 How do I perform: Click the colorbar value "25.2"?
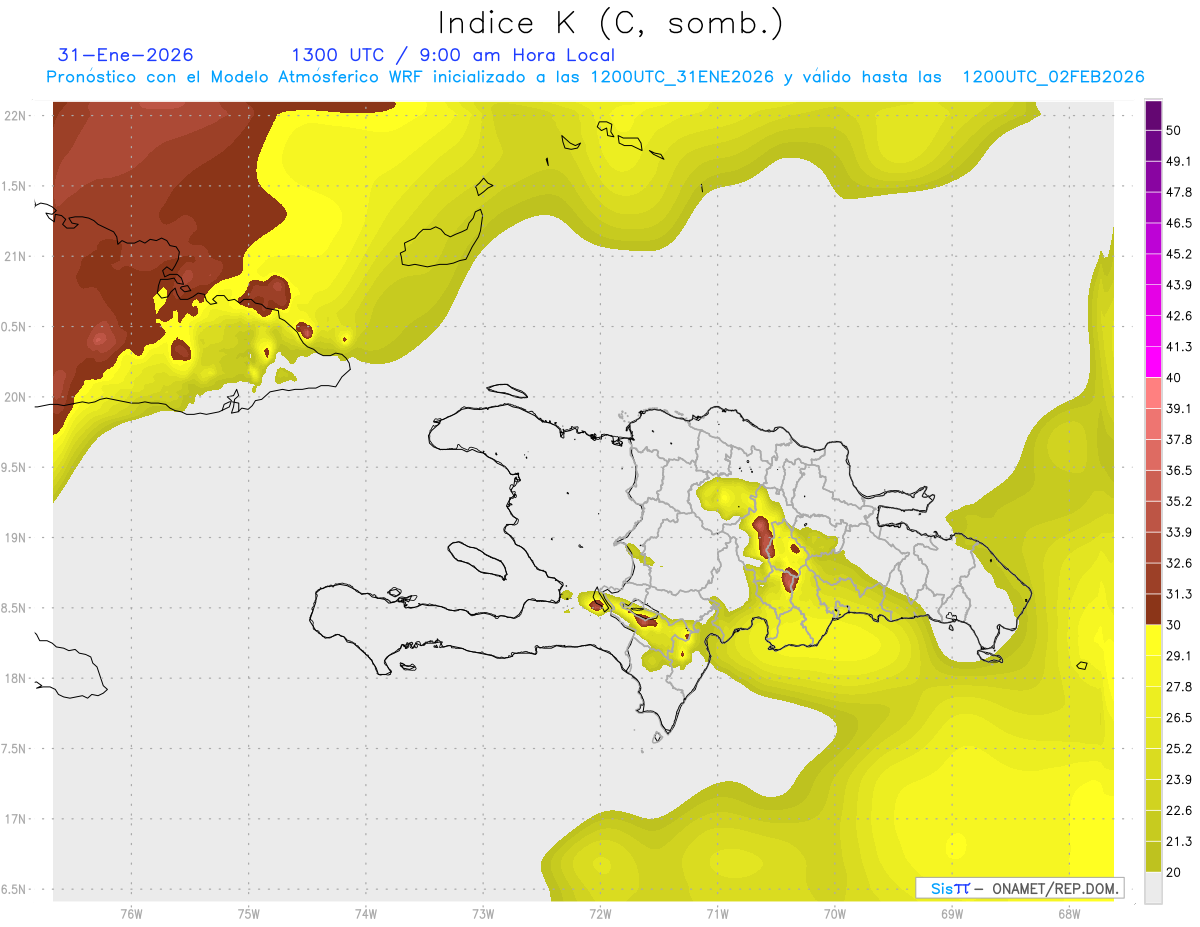pyautogui.click(x=1179, y=748)
